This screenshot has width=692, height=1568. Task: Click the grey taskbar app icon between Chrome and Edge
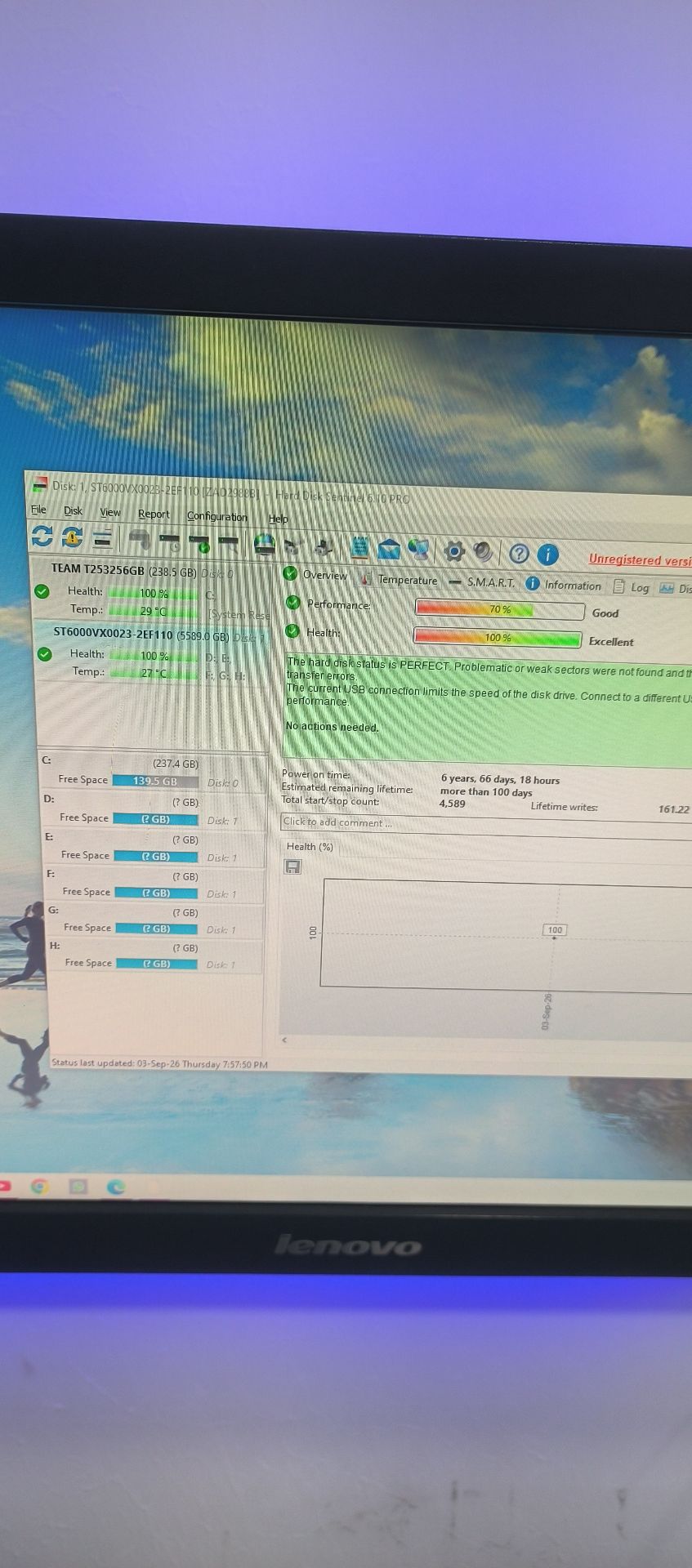(78, 1187)
